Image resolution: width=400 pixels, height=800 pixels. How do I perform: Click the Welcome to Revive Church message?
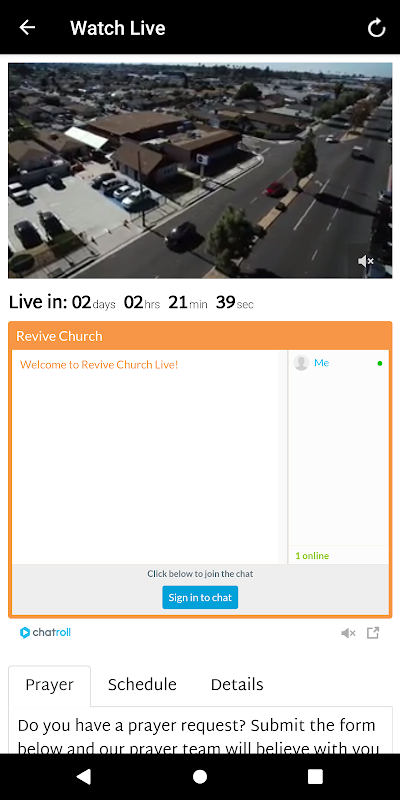click(99, 365)
